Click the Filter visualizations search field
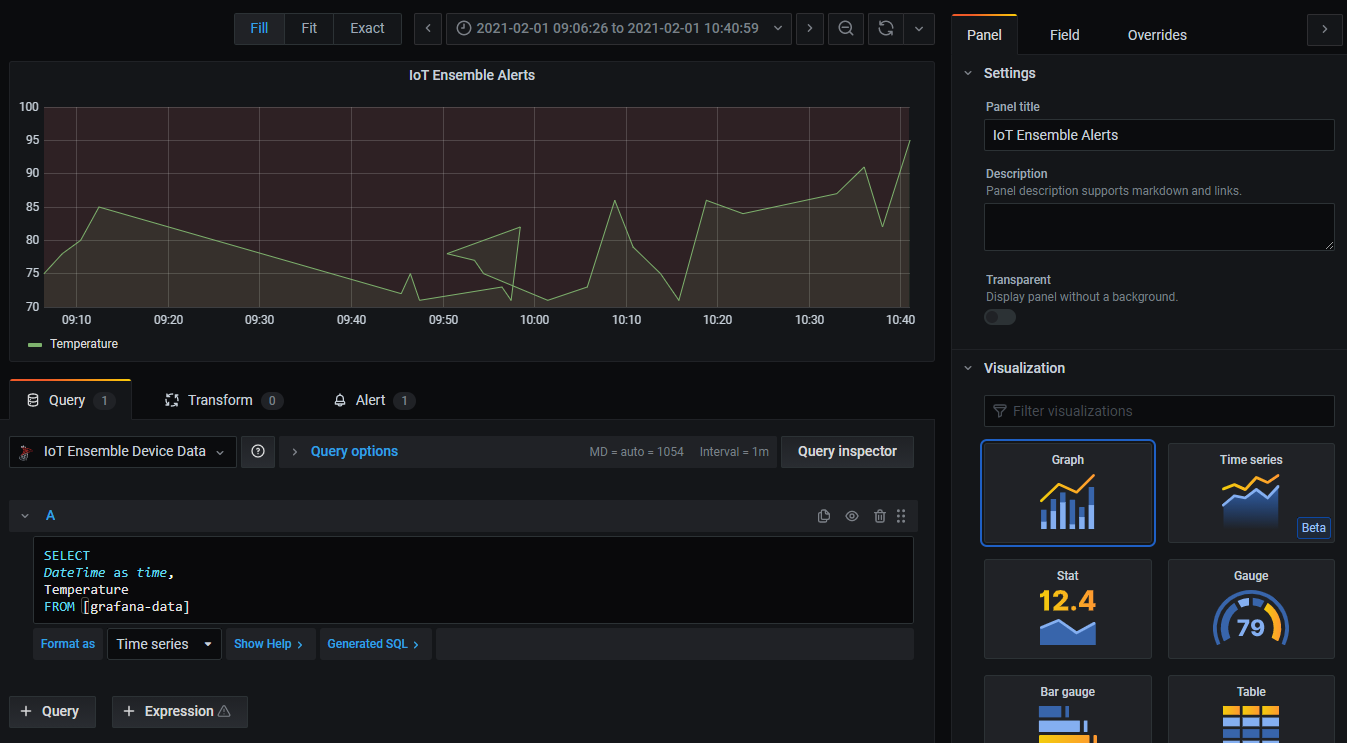This screenshot has width=1347, height=743. (1159, 411)
